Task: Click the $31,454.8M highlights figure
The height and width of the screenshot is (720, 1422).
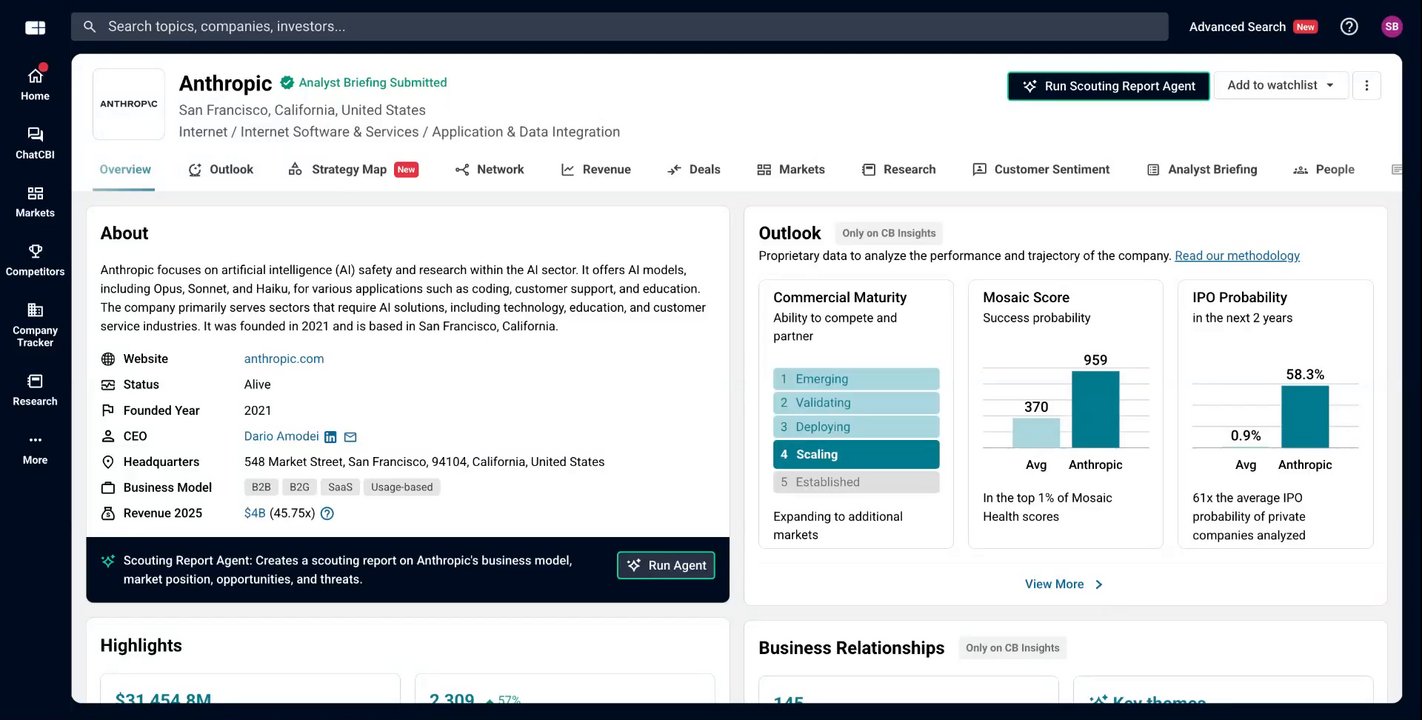Action: coord(163,698)
